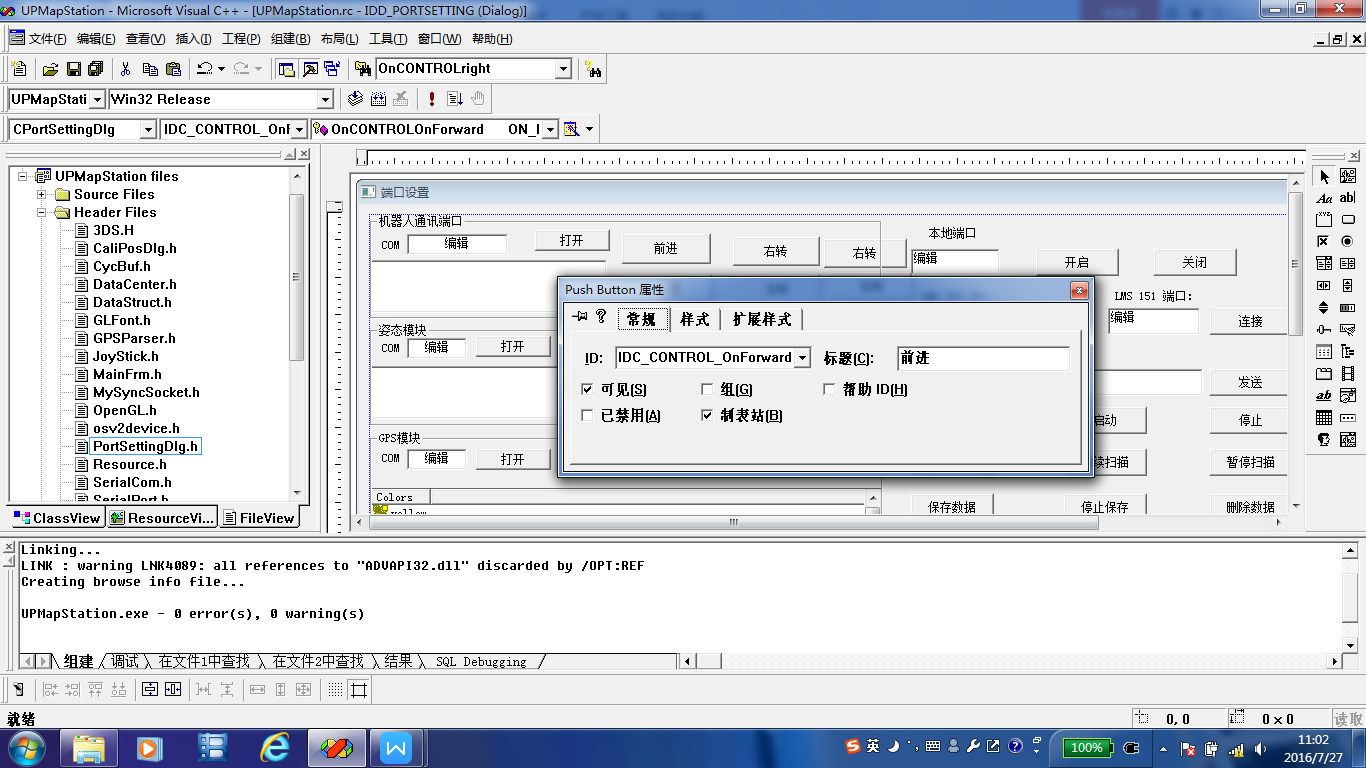Open the OnCONTROLOnForward member dropdown
This screenshot has width=1366, height=768.
point(549,129)
